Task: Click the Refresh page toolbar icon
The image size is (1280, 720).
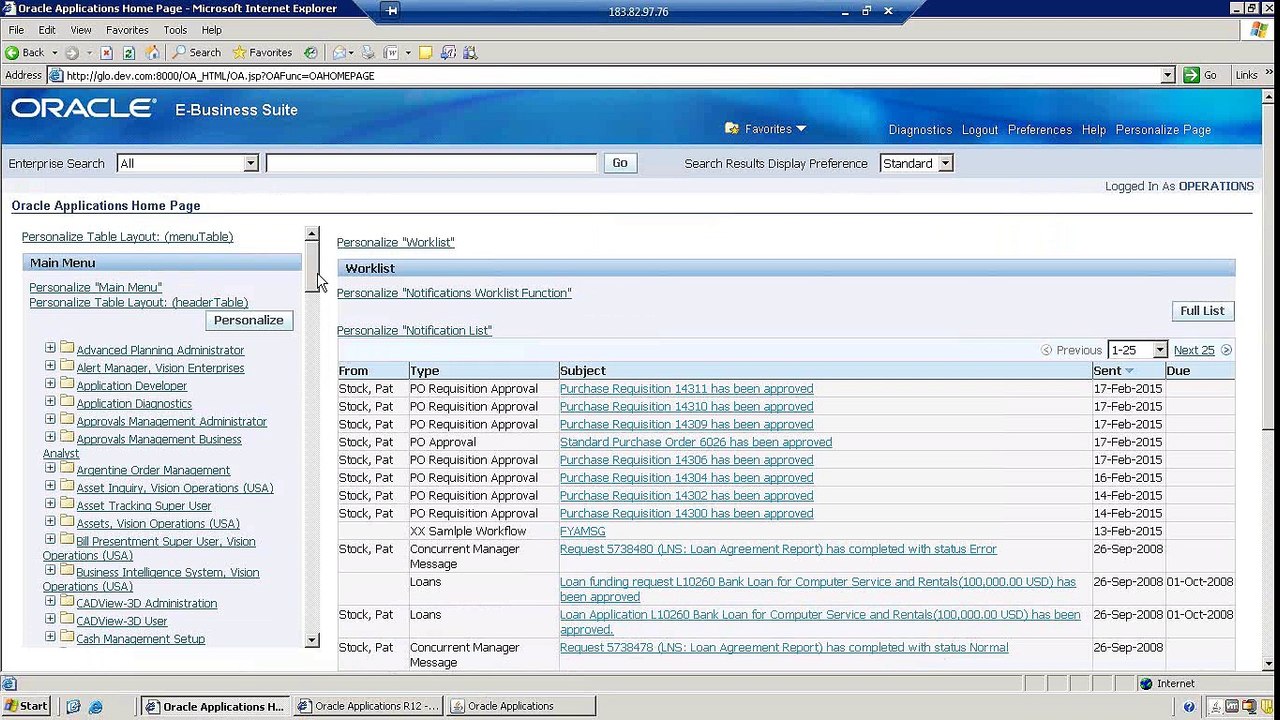Action: coord(129,52)
